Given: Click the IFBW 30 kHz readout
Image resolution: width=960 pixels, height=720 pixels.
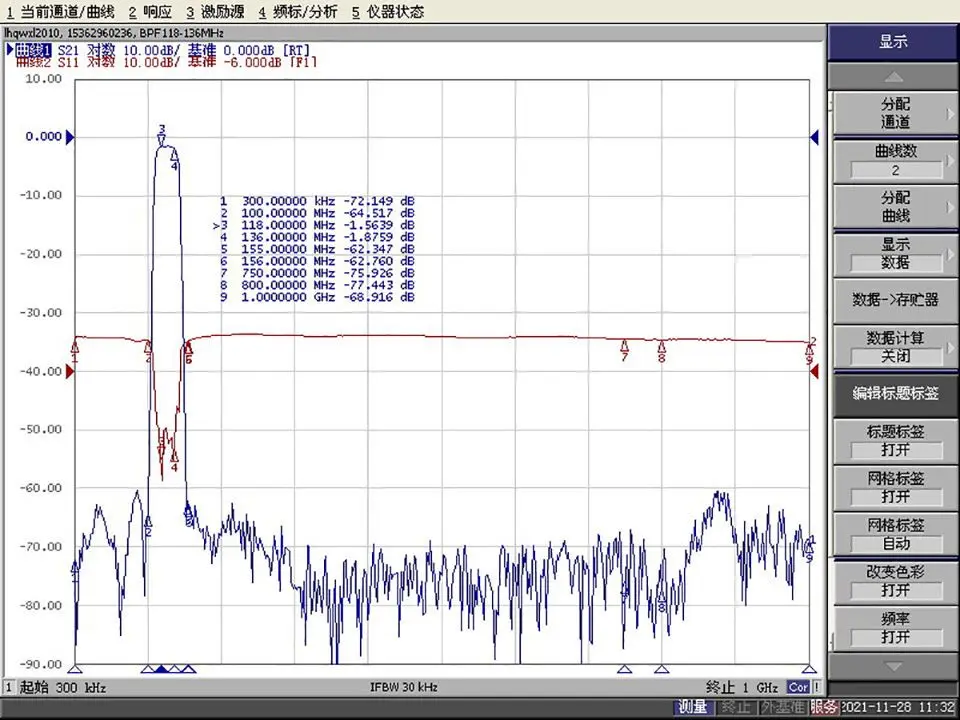Looking at the screenshot, I should coord(403,687).
